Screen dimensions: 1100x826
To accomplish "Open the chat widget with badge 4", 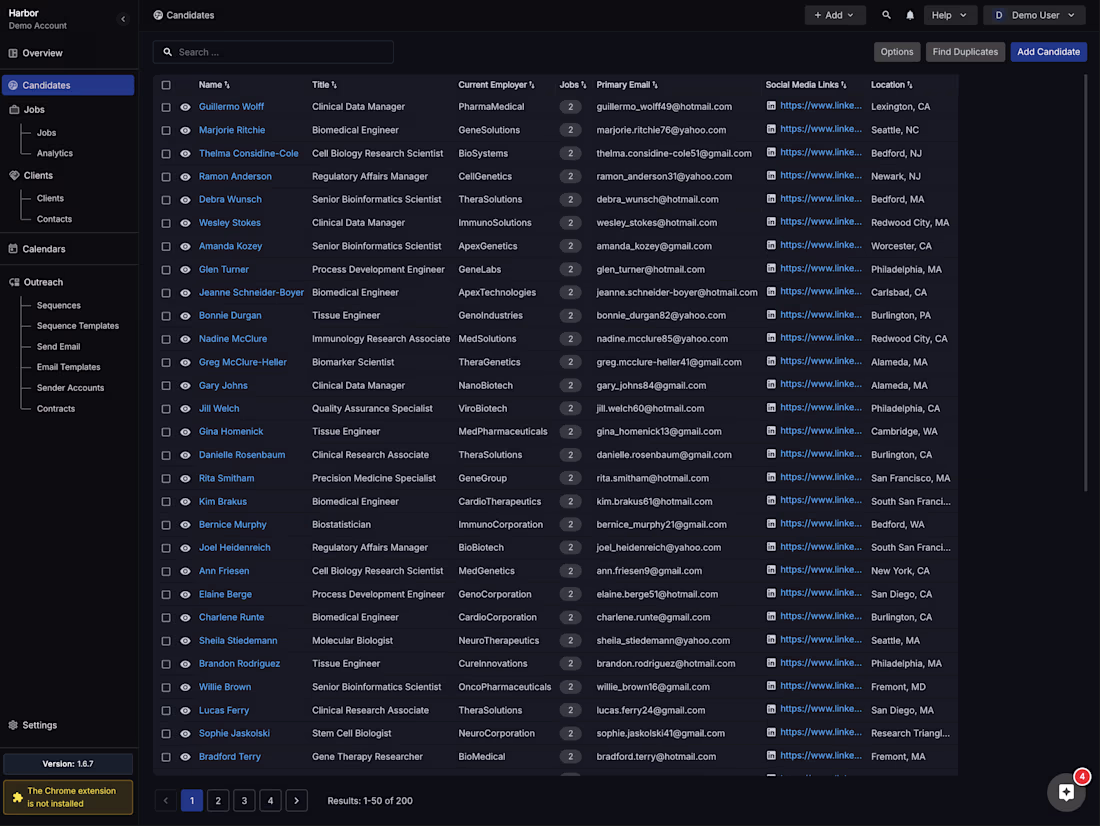I will coord(1066,792).
